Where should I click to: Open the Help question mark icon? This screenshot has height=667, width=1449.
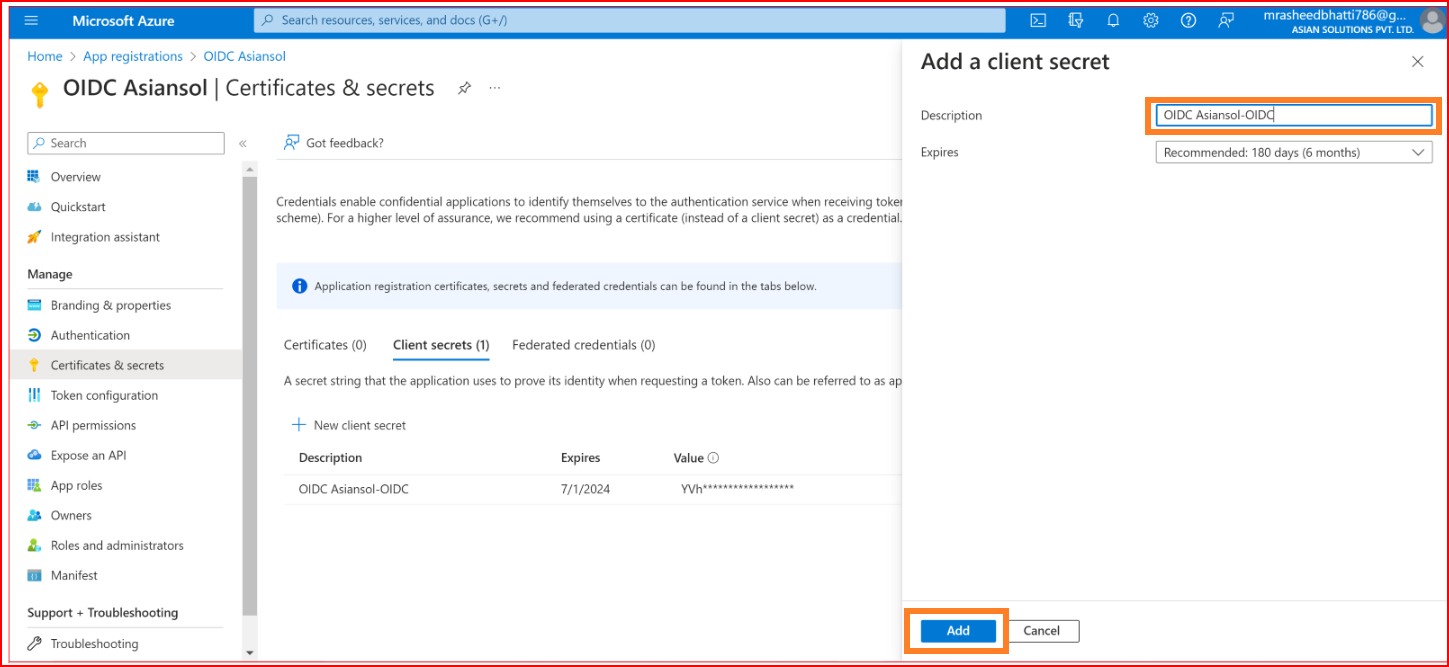point(1188,20)
